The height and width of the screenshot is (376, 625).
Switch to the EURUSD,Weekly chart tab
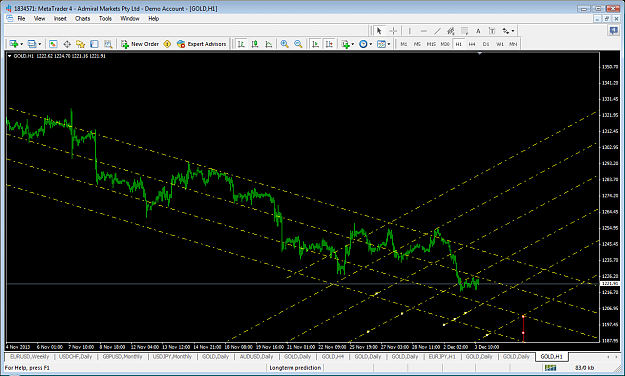29,356
